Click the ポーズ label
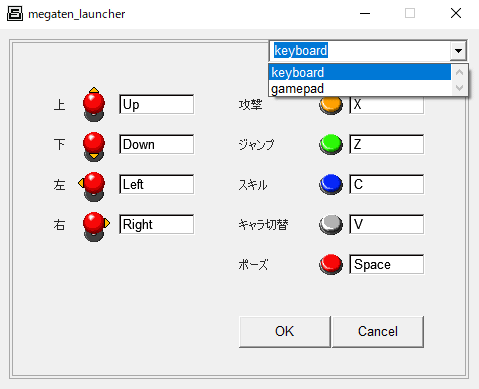 pyautogui.click(x=253, y=265)
